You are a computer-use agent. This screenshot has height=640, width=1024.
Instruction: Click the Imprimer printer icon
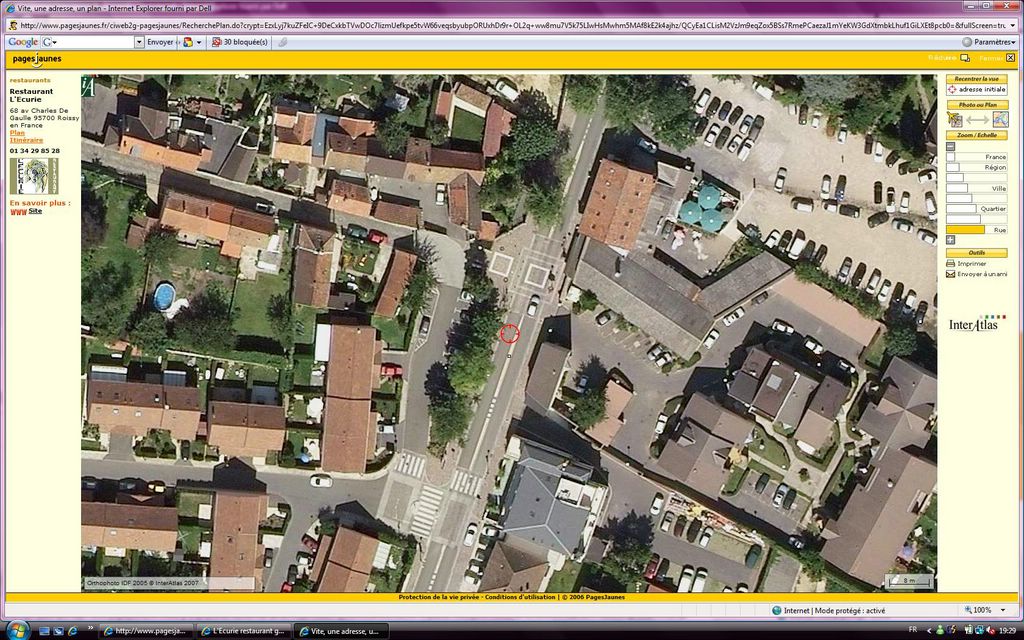pyautogui.click(x=951, y=263)
